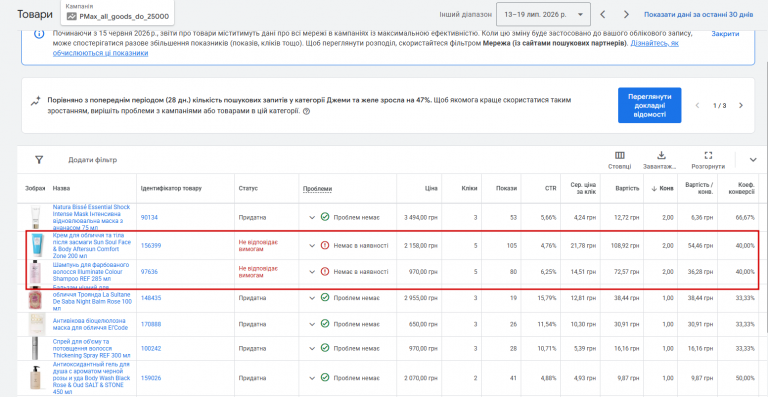Close the info banner via Закрити
This screenshot has height=397, width=768.
coord(725,34)
